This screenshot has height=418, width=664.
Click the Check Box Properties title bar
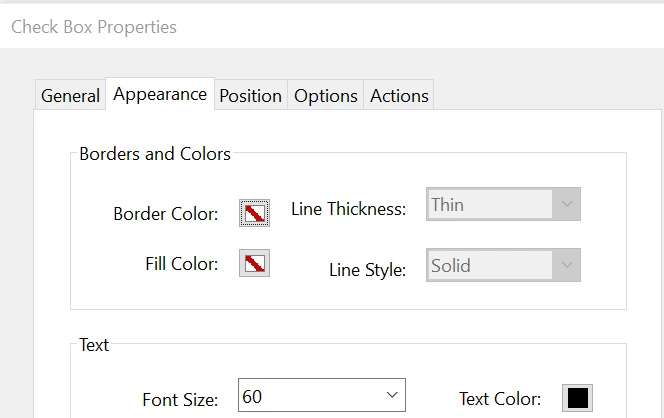pos(94,27)
